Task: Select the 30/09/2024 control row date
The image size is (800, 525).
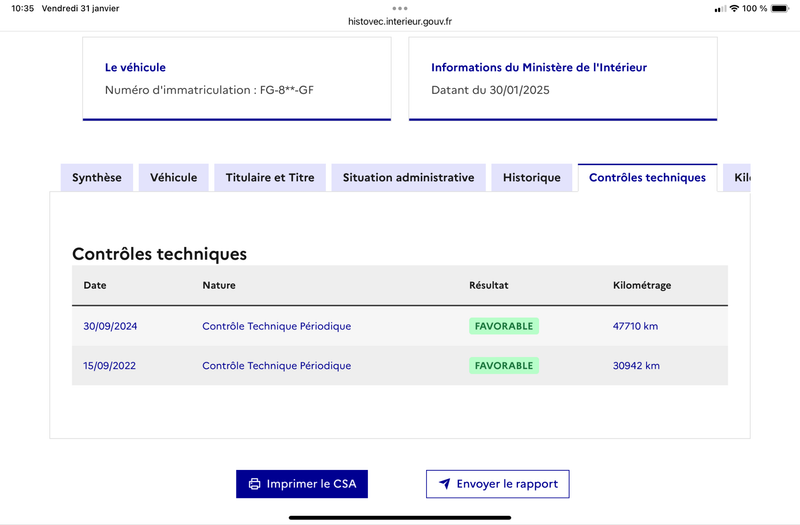Action: coord(110,326)
